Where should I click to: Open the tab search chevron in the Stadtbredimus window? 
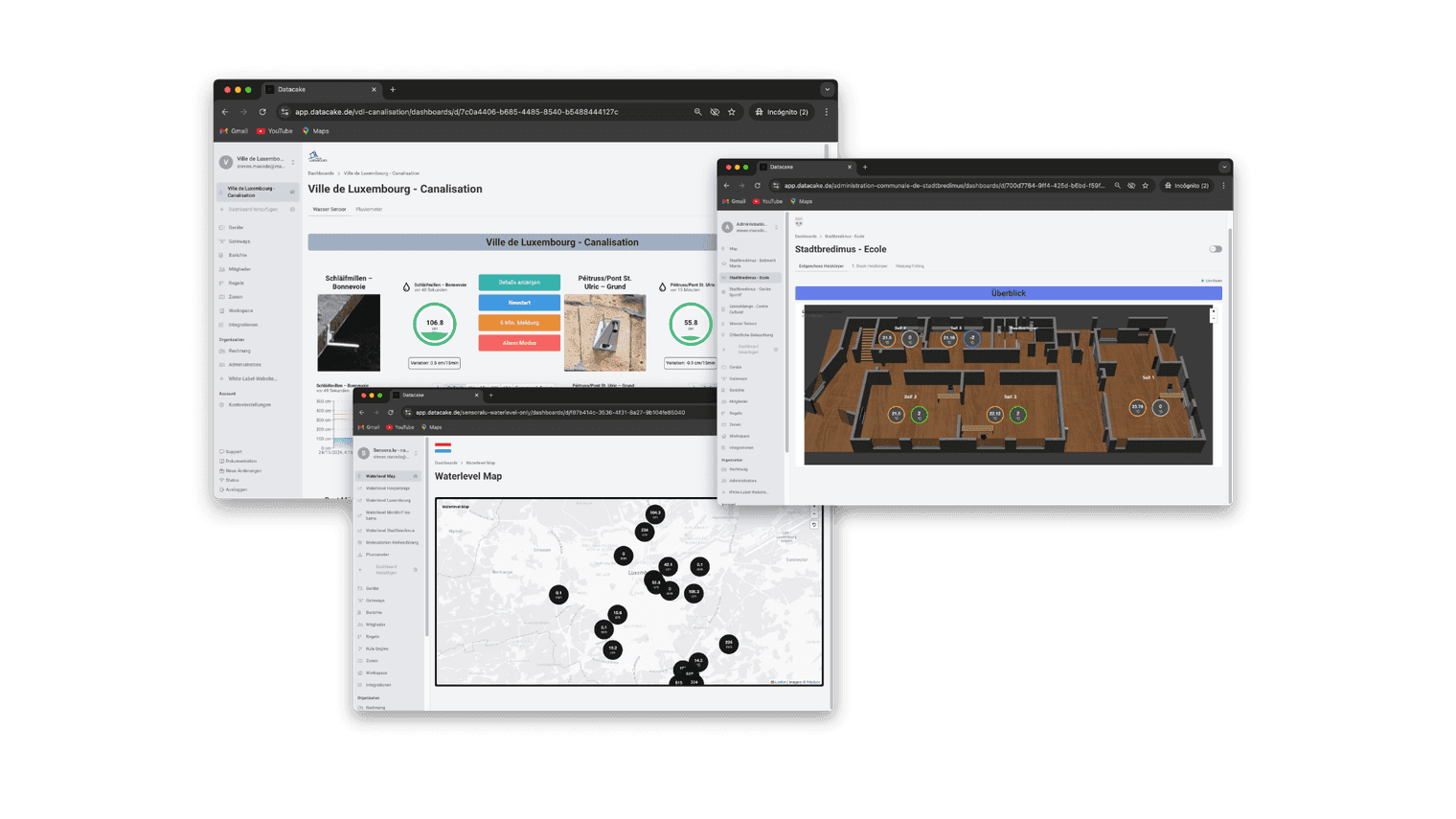pos(1223,167)
